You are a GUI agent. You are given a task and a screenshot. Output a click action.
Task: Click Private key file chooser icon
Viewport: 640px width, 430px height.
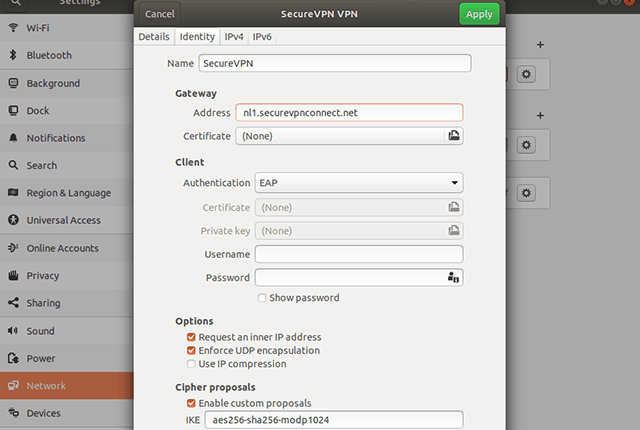(453, 230)
